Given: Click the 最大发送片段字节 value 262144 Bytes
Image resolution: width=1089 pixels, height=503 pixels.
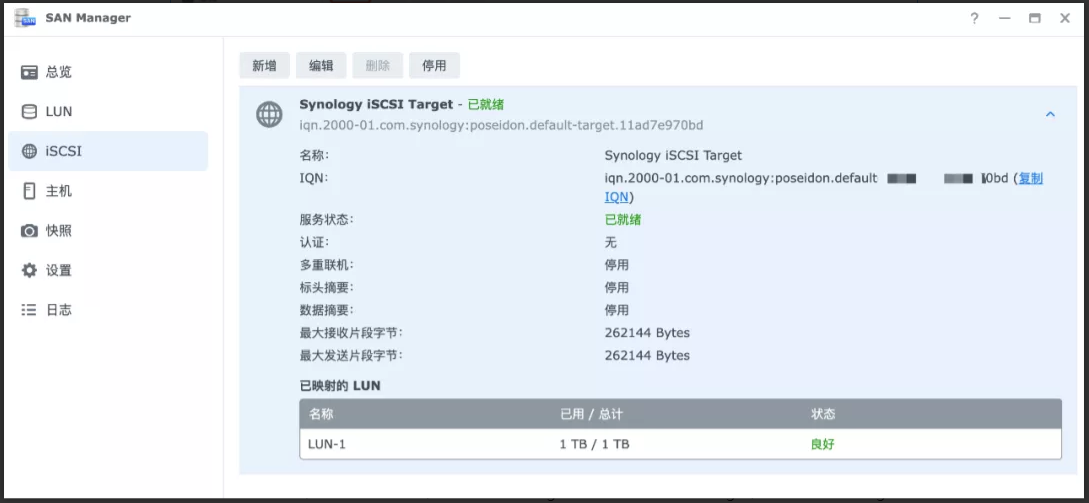Looking at the screenshot, I should coord(647,355).
